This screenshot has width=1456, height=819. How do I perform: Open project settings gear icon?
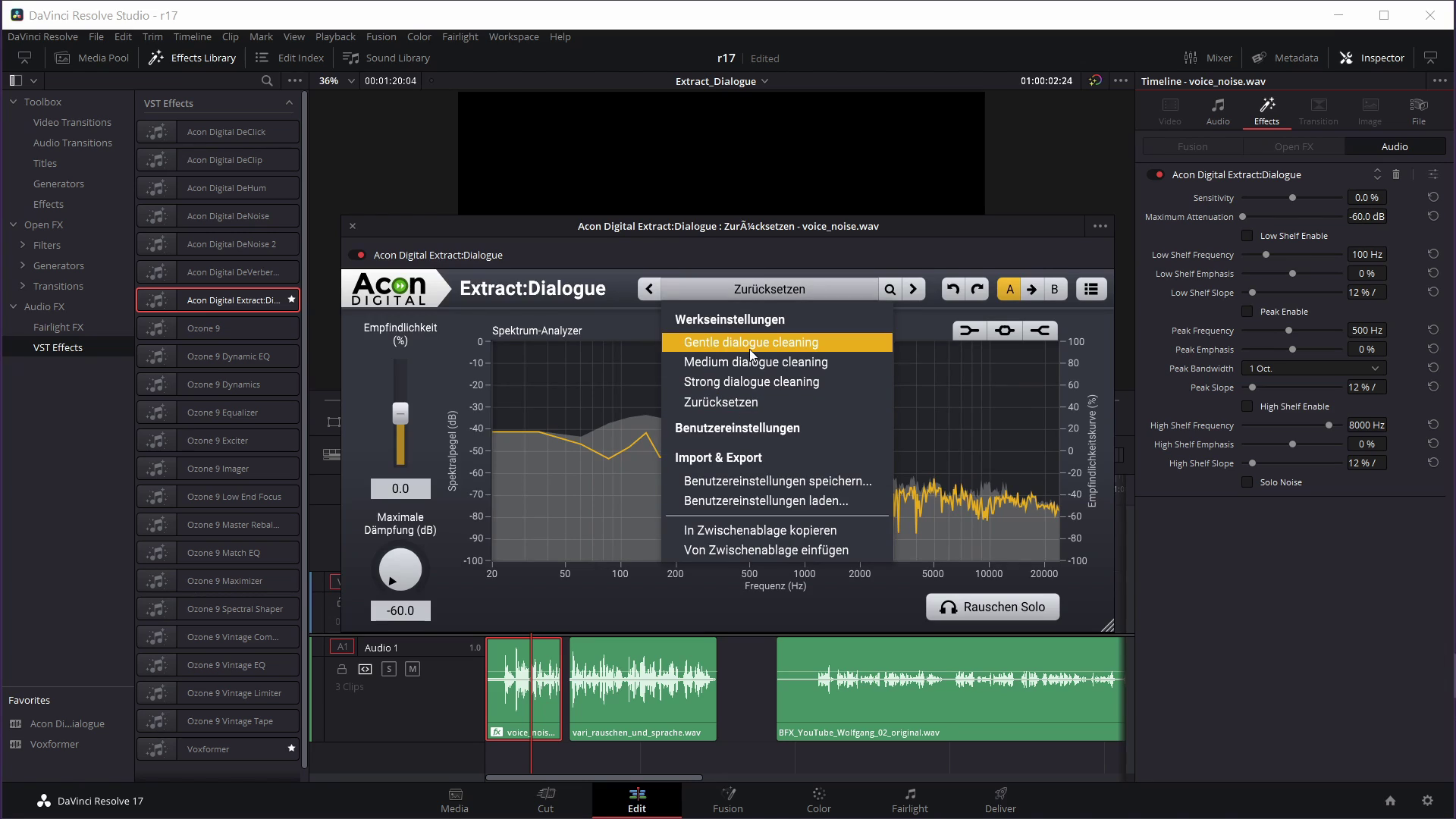pos(1427,801)
